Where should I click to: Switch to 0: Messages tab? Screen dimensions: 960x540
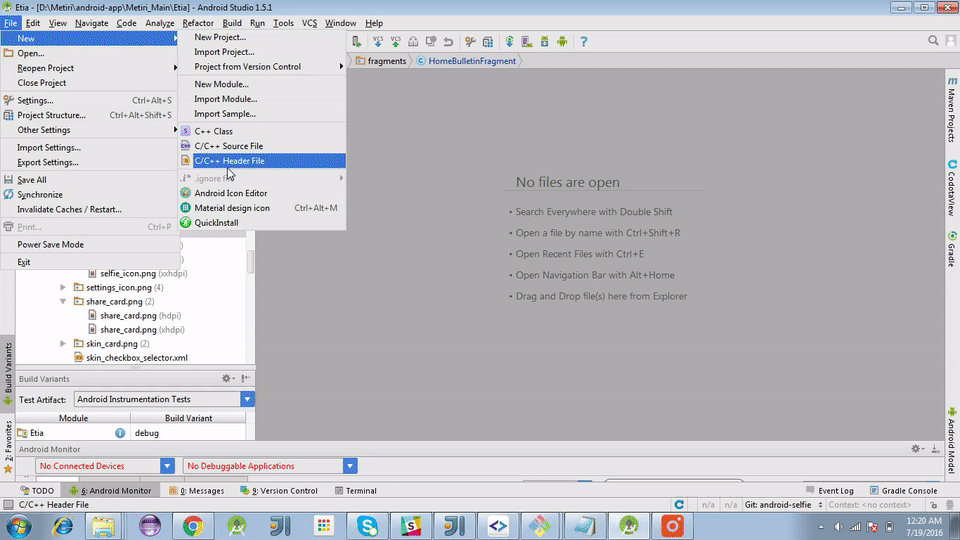pos(197,490)
